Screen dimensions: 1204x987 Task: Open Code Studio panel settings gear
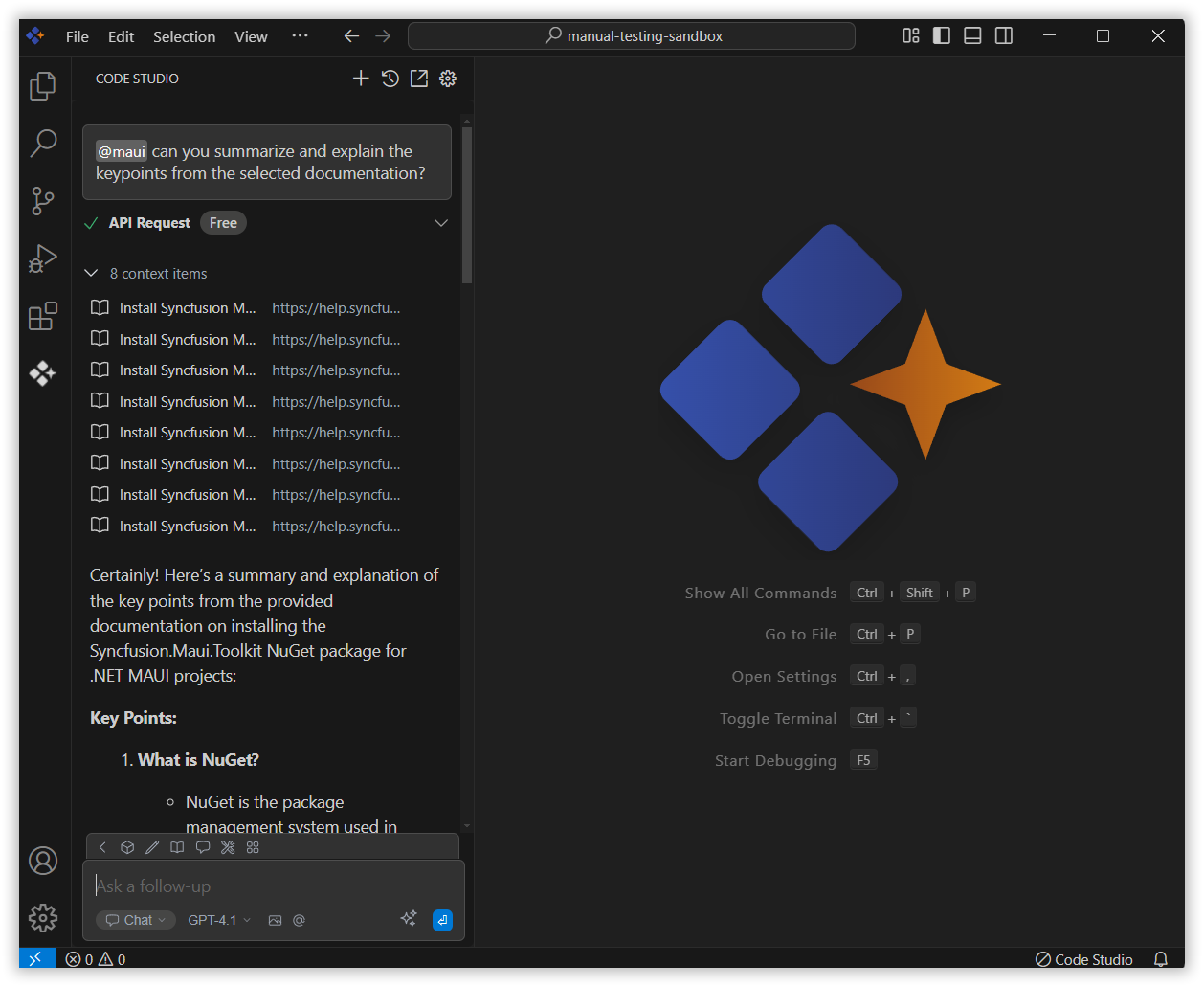(x=448, y=79)
